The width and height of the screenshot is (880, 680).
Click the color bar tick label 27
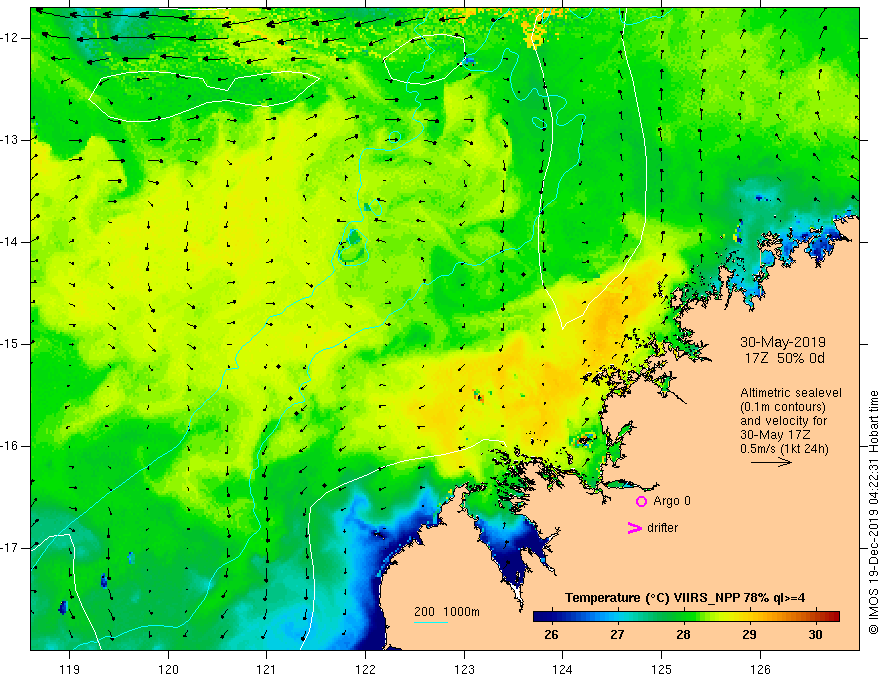point(617,635)
